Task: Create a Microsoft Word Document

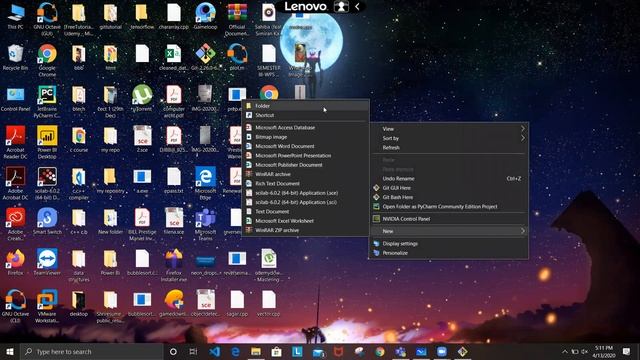Action: tap(306, 146)
